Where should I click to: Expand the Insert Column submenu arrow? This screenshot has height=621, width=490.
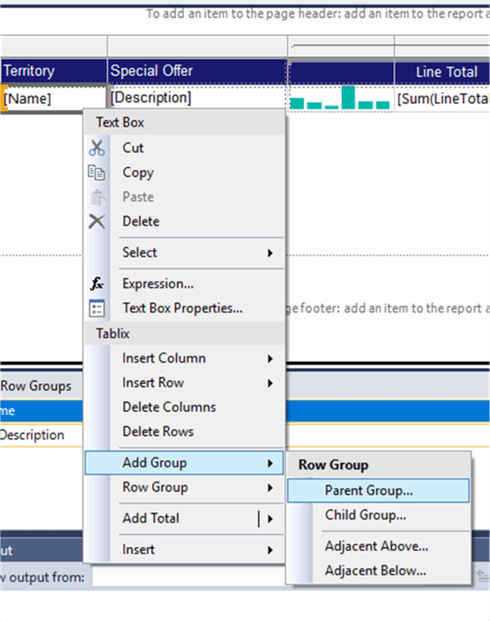[270, 358]
